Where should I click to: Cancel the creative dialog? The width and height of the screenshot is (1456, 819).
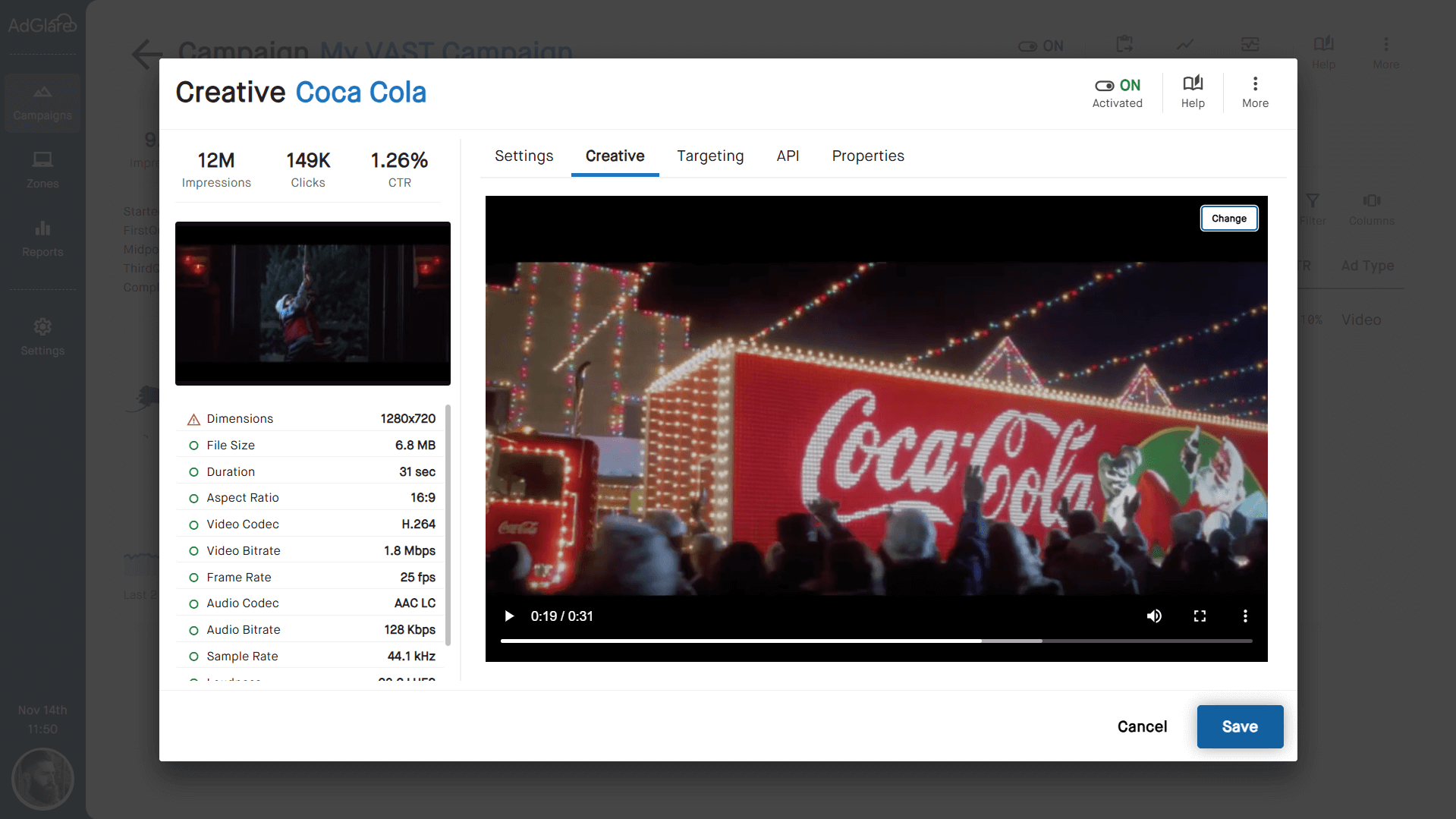[x=1141, y=726]
